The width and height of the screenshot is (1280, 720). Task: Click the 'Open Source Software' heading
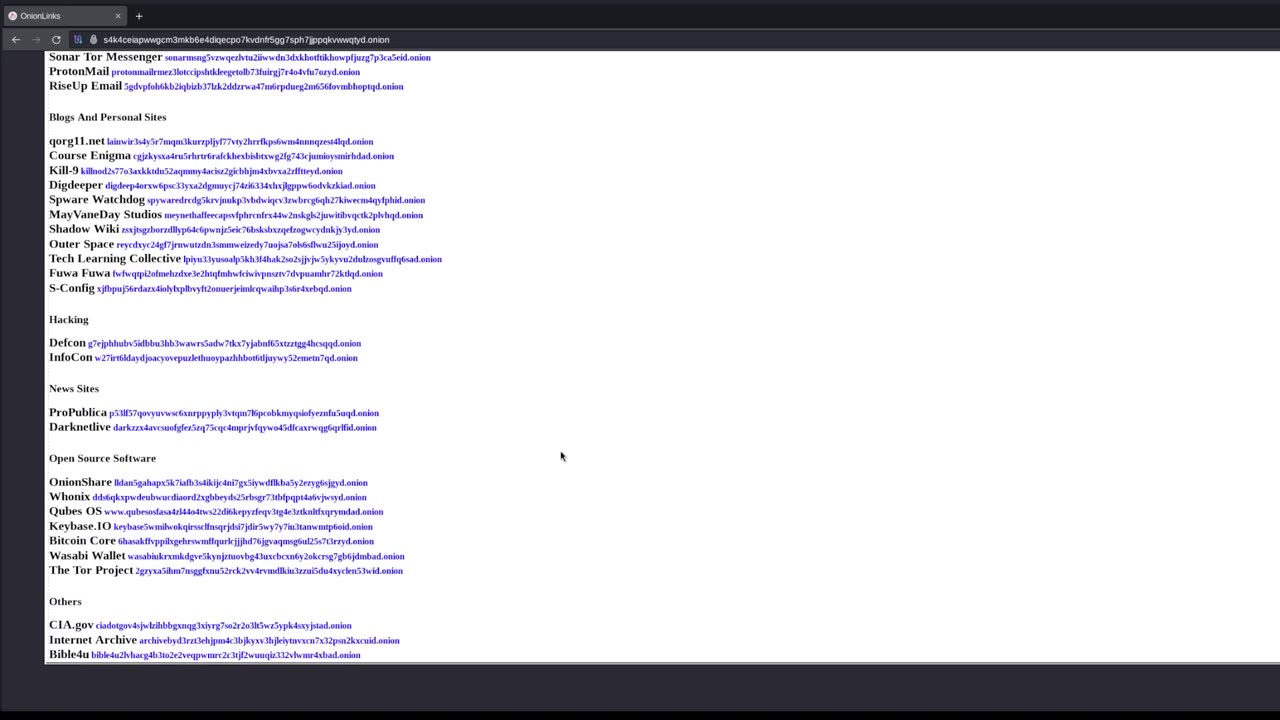click(103, 458)
